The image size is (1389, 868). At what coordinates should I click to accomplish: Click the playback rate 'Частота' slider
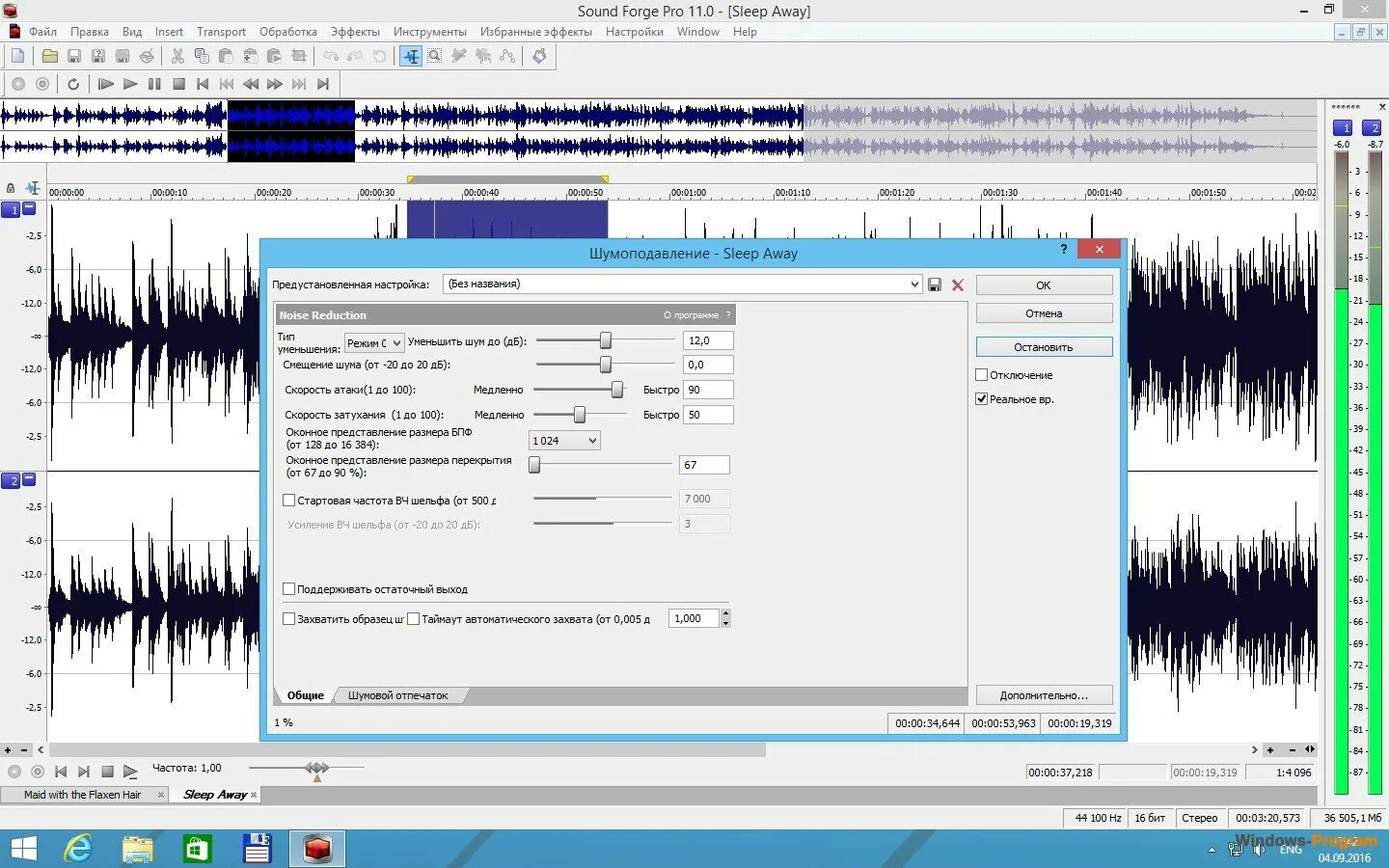pos(317,768)
